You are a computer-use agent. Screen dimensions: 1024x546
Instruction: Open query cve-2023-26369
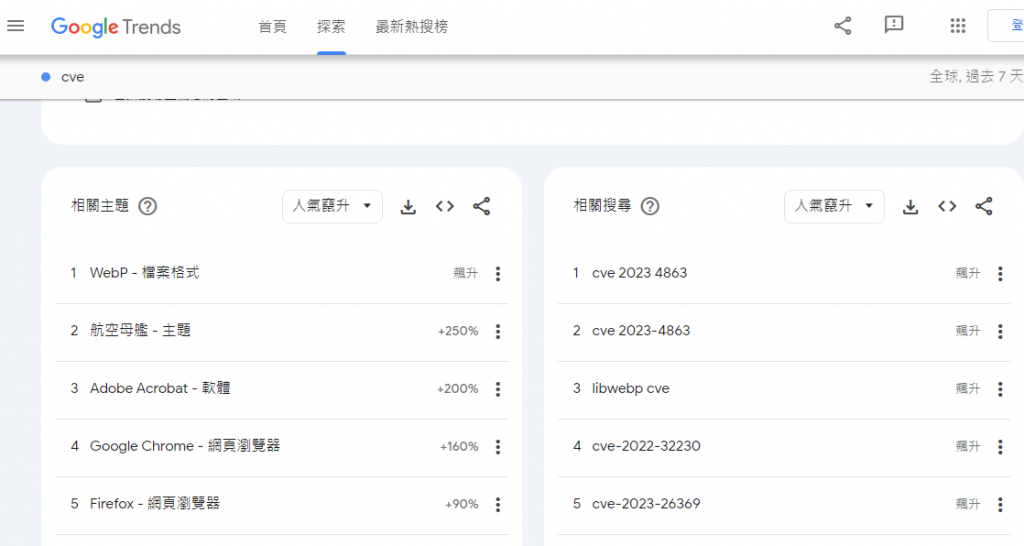(646, 504)
